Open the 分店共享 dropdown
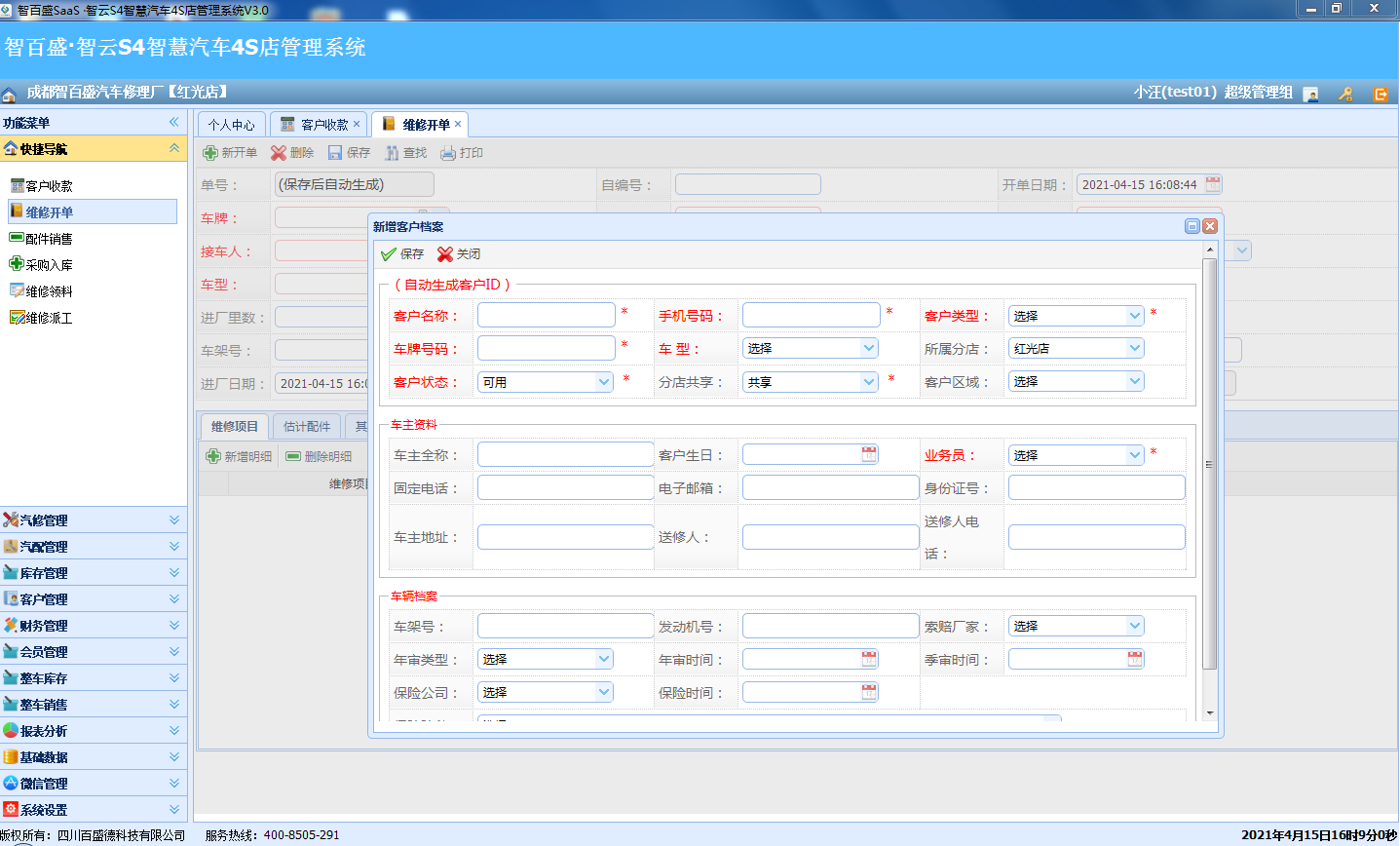 [x=869, y=382]
